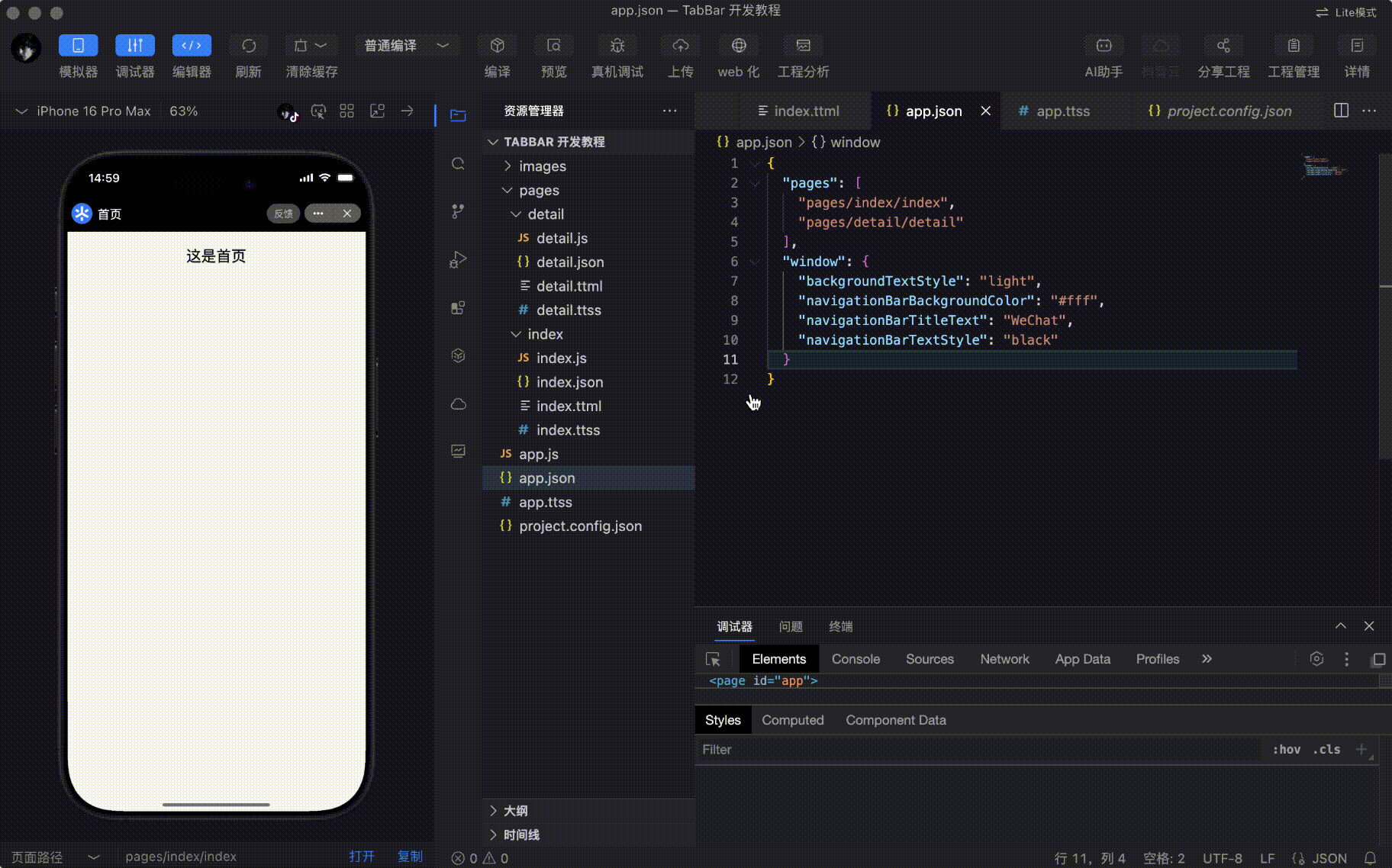Screen dimensions: 1392x868
Task: Click the 反馈 feedback button in simulator
Action: pyautogui.click(x=283, y=214)
